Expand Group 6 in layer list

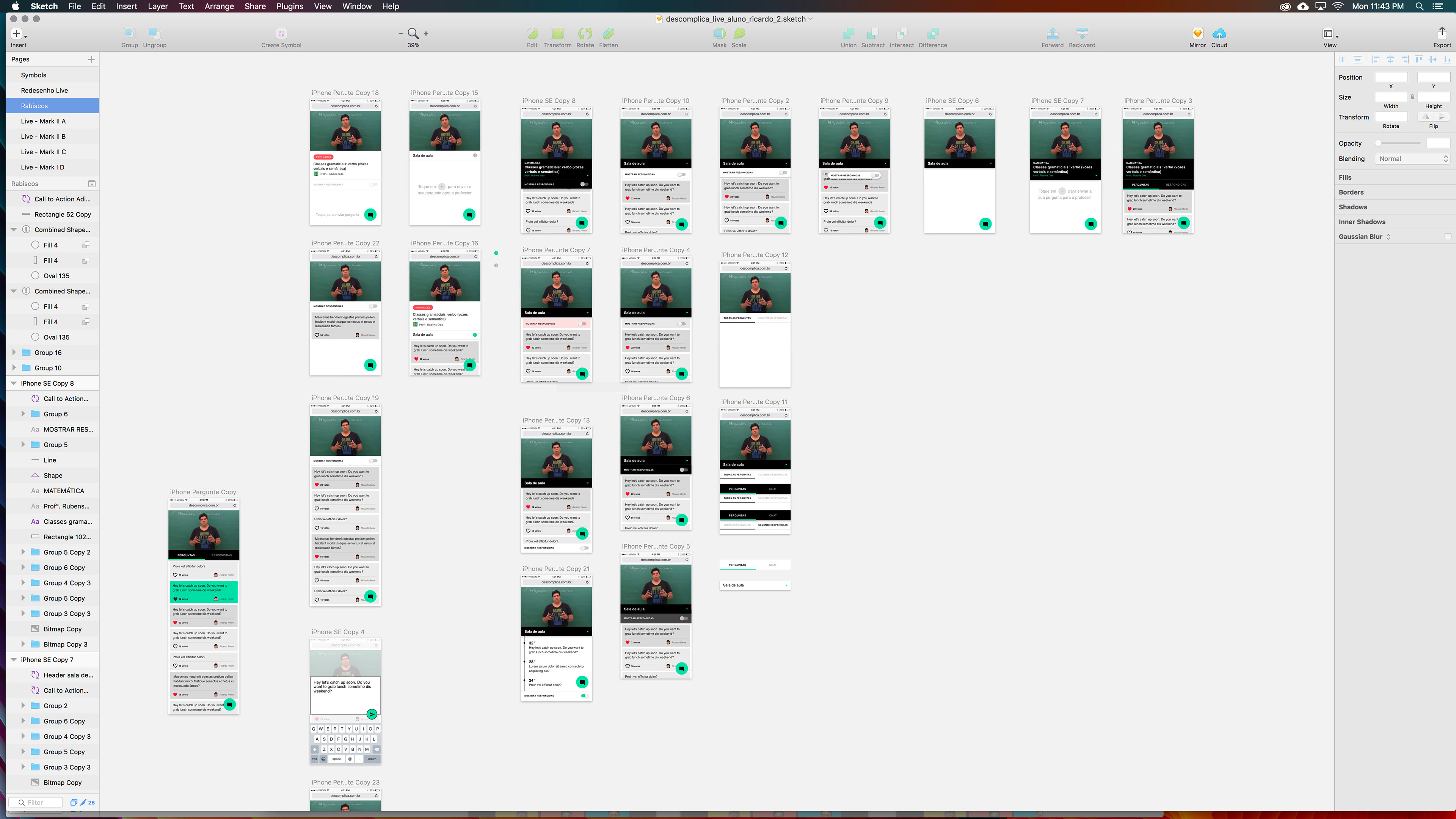pyautogui.click(x=23, y=414)
